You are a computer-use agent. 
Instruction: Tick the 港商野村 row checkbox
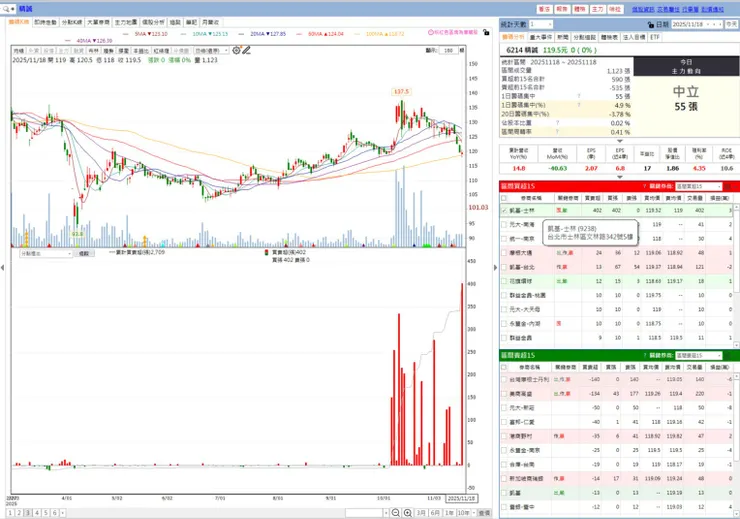504,436
